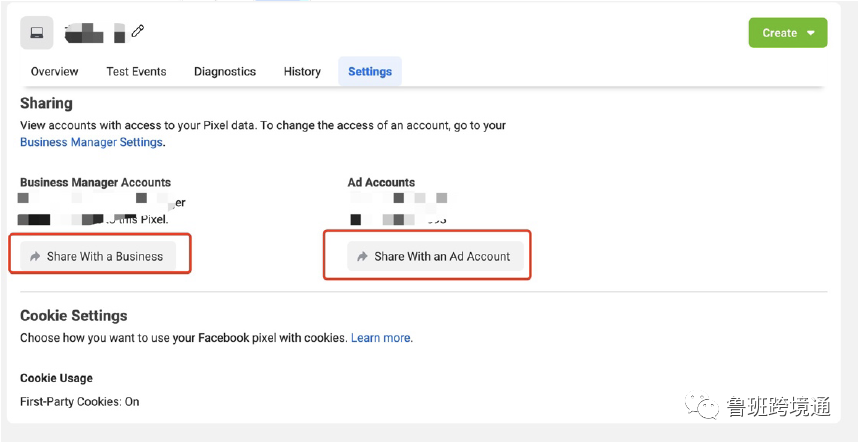Click the Share With an Ad Account button

(x=436, y=256)
